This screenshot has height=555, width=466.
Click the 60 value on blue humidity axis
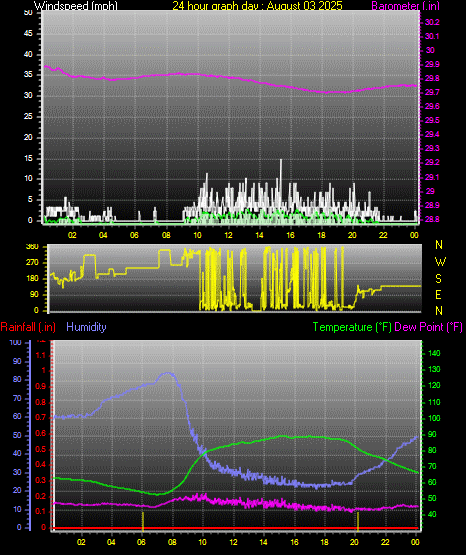coord(17,417)
